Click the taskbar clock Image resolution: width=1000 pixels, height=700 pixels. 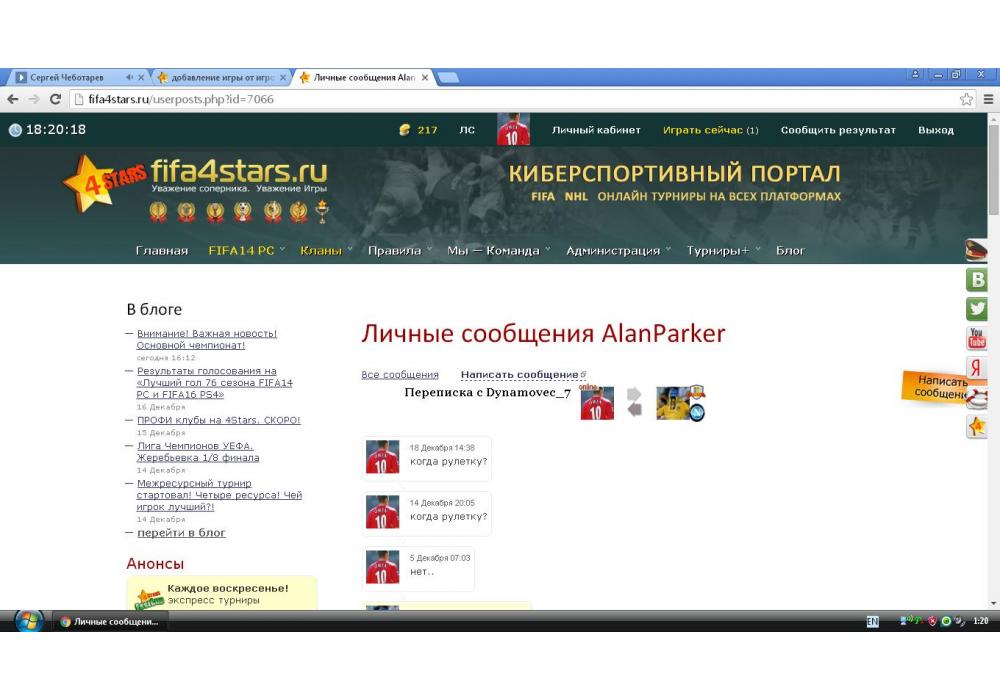[980, 621]
